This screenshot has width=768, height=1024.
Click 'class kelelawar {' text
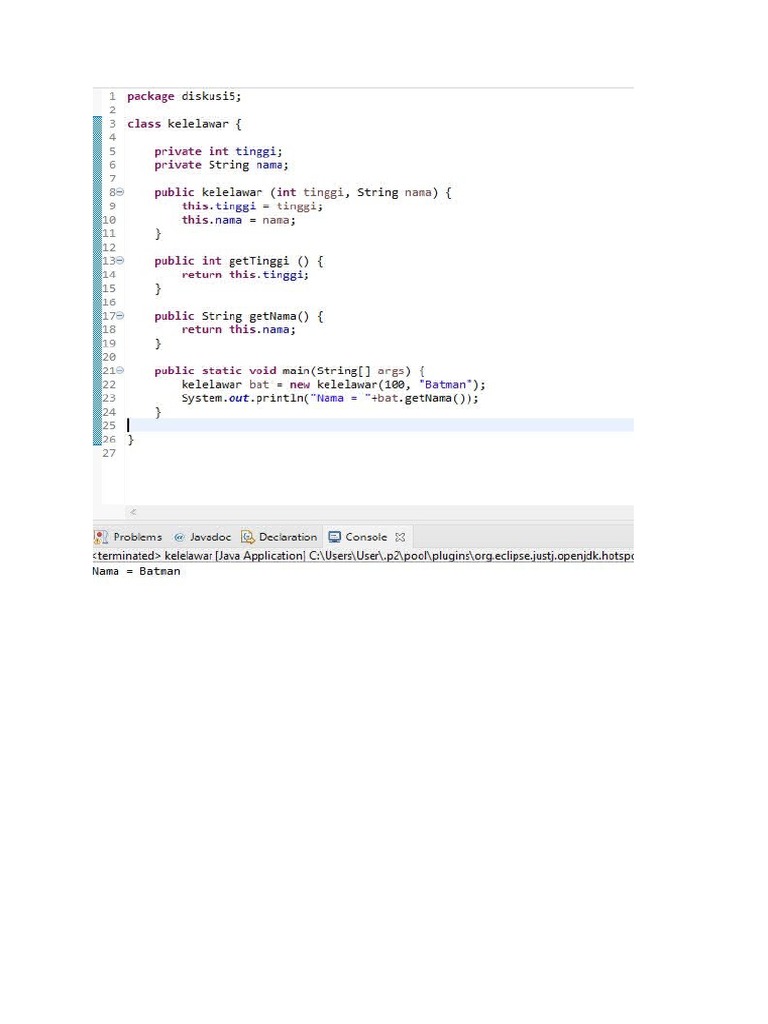tap(184, 123)
